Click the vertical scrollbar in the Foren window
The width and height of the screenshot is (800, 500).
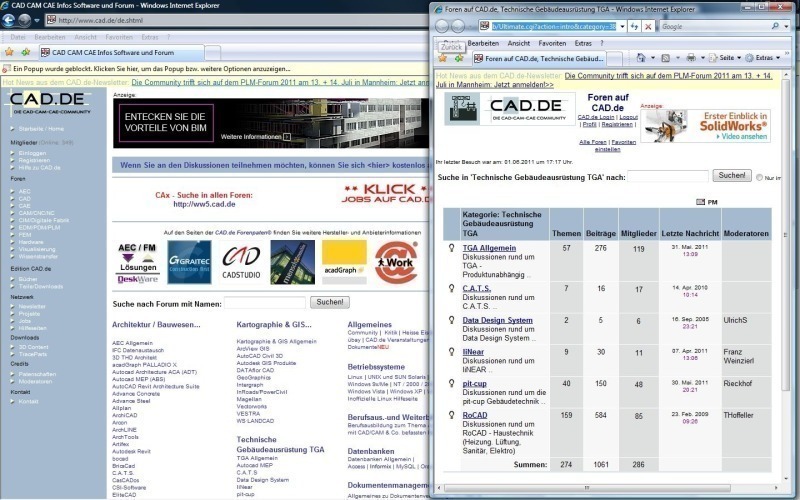[786, 235]
